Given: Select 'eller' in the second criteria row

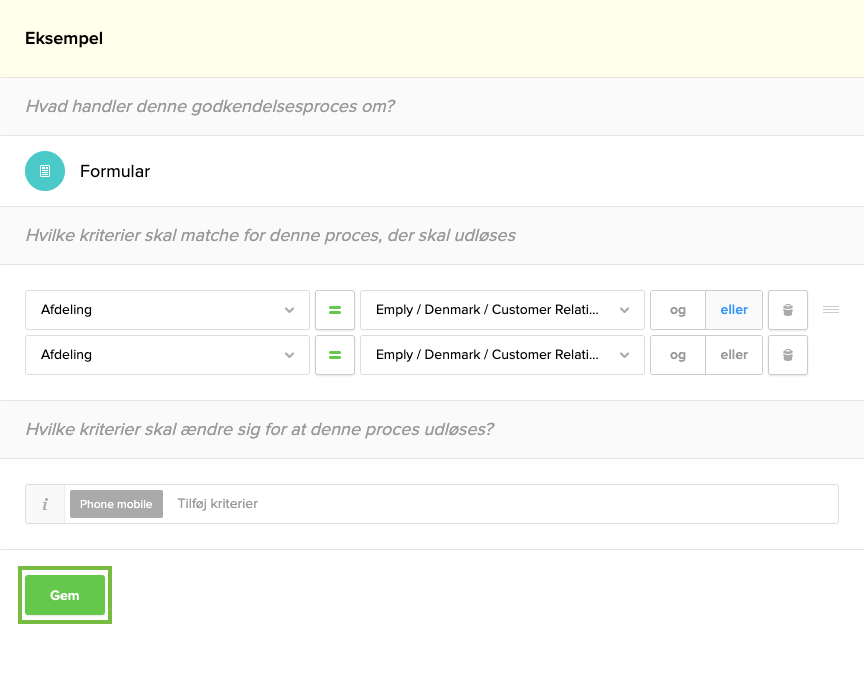Looking at the screenshot, I should pos(734,355).
